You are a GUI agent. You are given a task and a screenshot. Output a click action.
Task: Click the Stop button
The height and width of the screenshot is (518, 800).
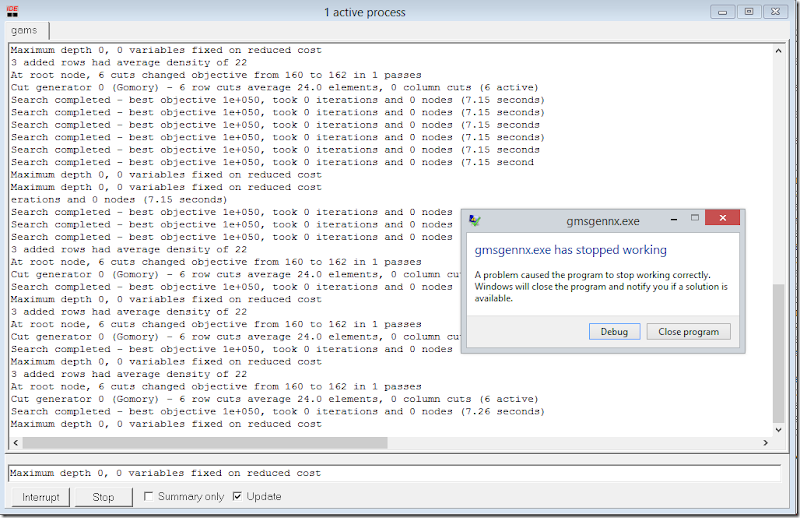point(103,497)
